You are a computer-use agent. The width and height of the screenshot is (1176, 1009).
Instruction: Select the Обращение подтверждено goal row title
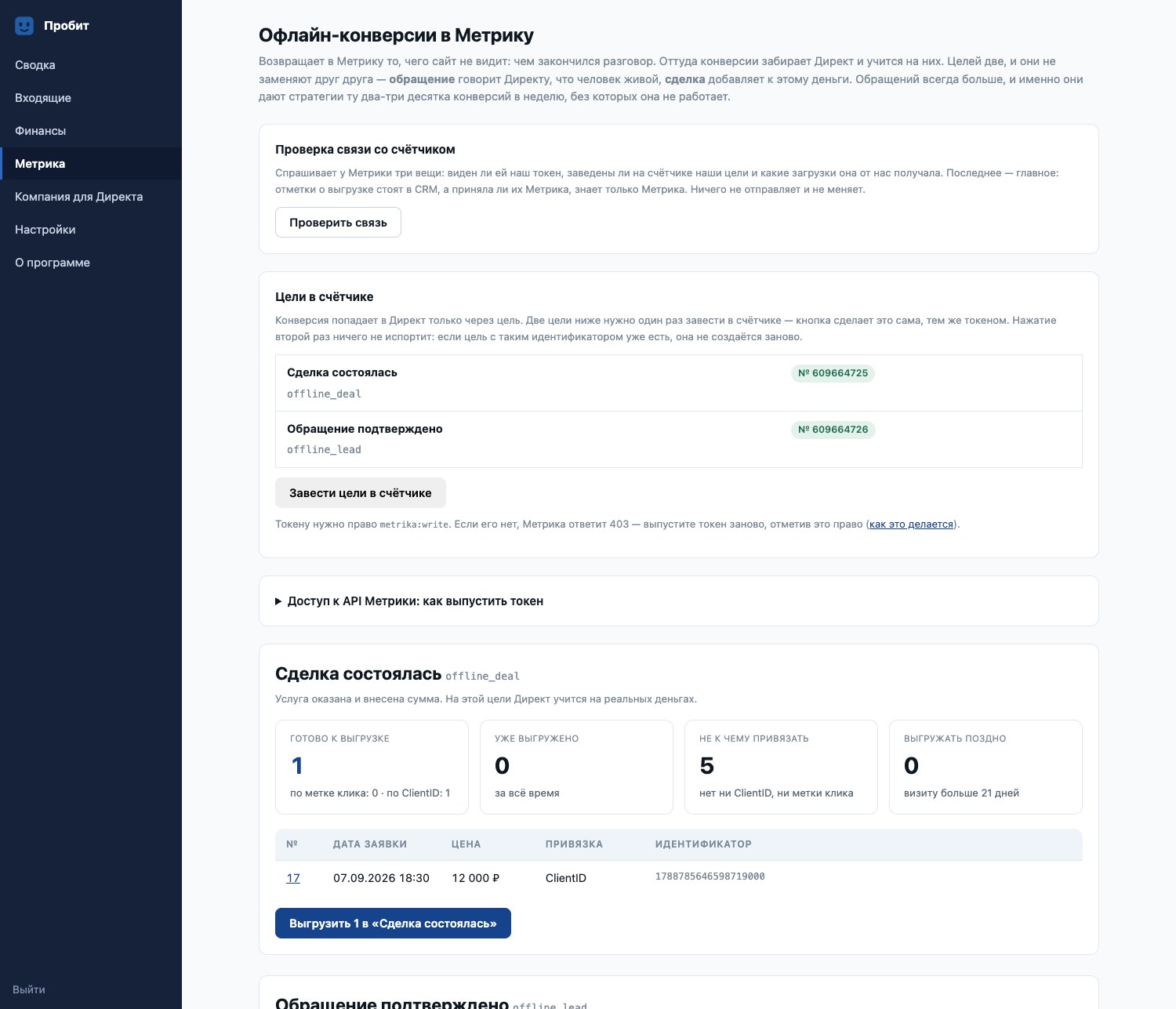click(365, 429)
